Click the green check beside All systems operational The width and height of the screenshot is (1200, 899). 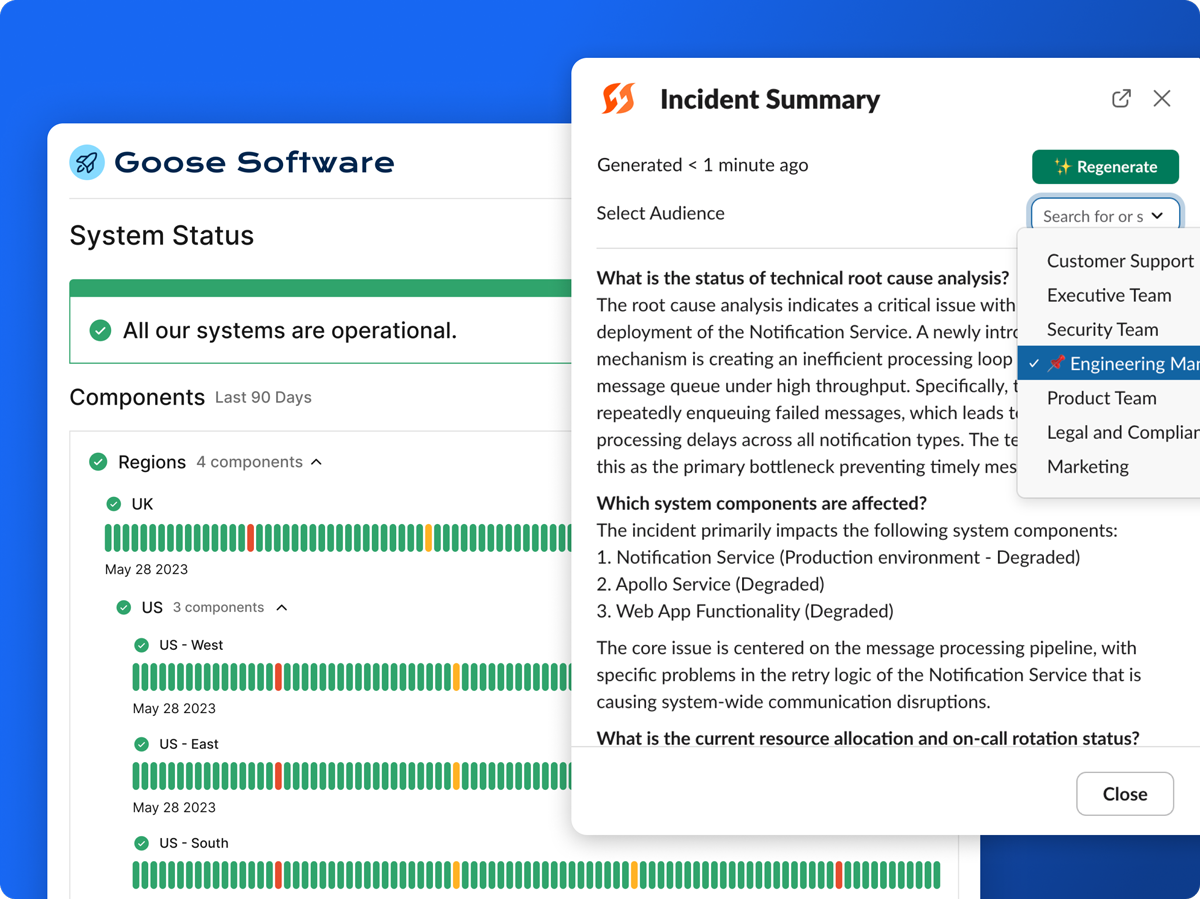100,330
